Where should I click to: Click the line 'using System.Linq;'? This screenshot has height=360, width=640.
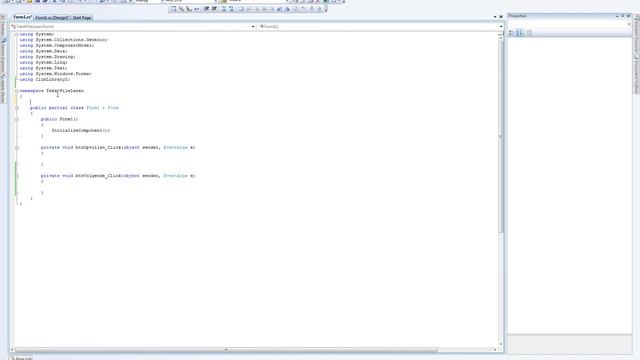tap(44, 63)
